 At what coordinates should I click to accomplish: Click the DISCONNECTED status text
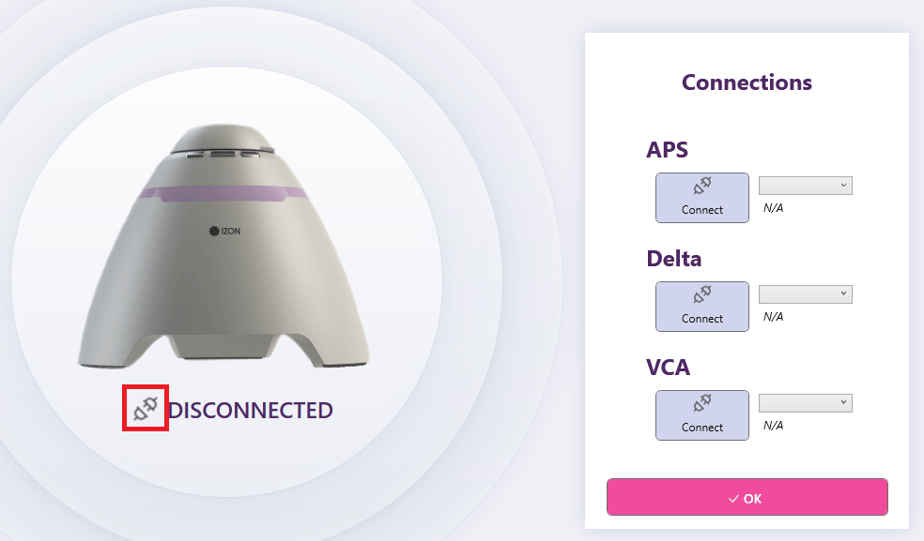point(250,410)
